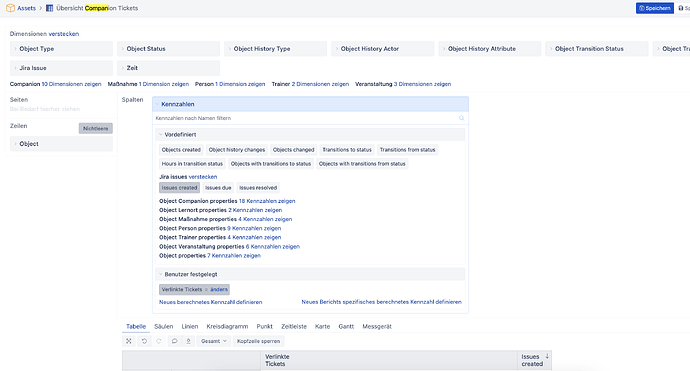Show Person 1 Dimension
Image resolution: width=690 pixels, height=371 pixels.
point(240,84)
